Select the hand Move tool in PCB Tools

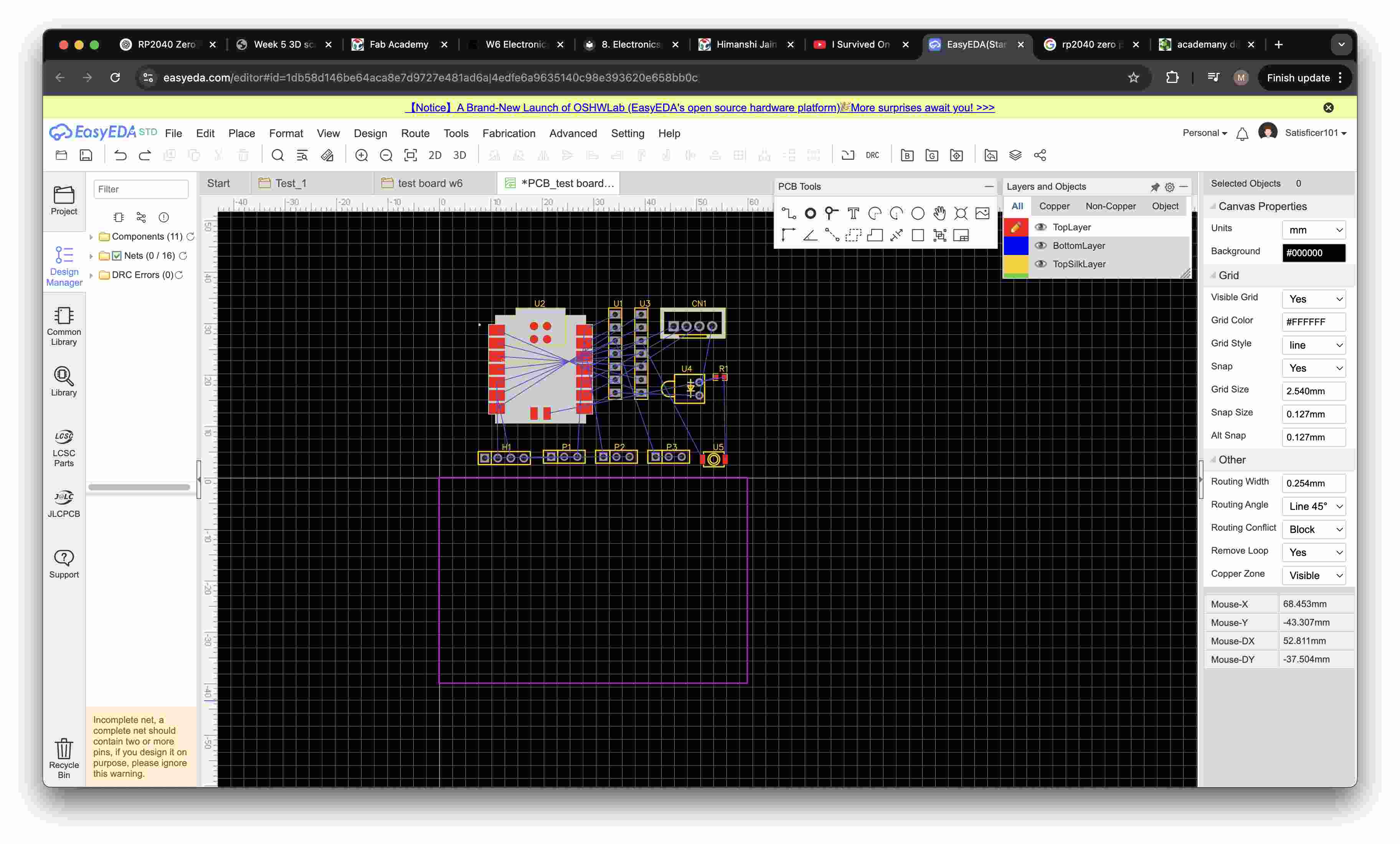pos(939,214)
